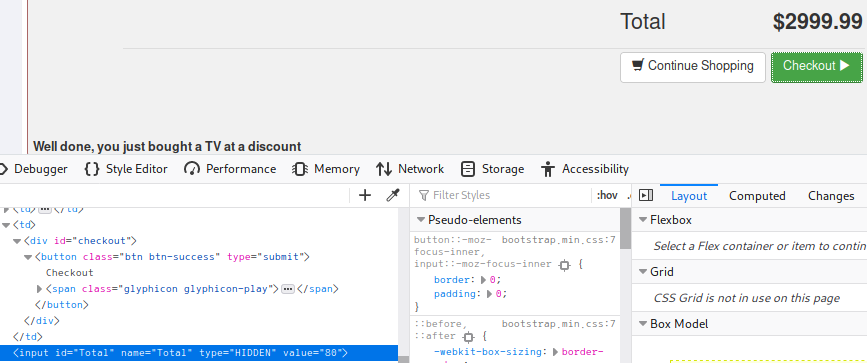This screenshot has width=867, height=363.
Task: Collapse the div id="checkout" node
Action: point(17,241)
